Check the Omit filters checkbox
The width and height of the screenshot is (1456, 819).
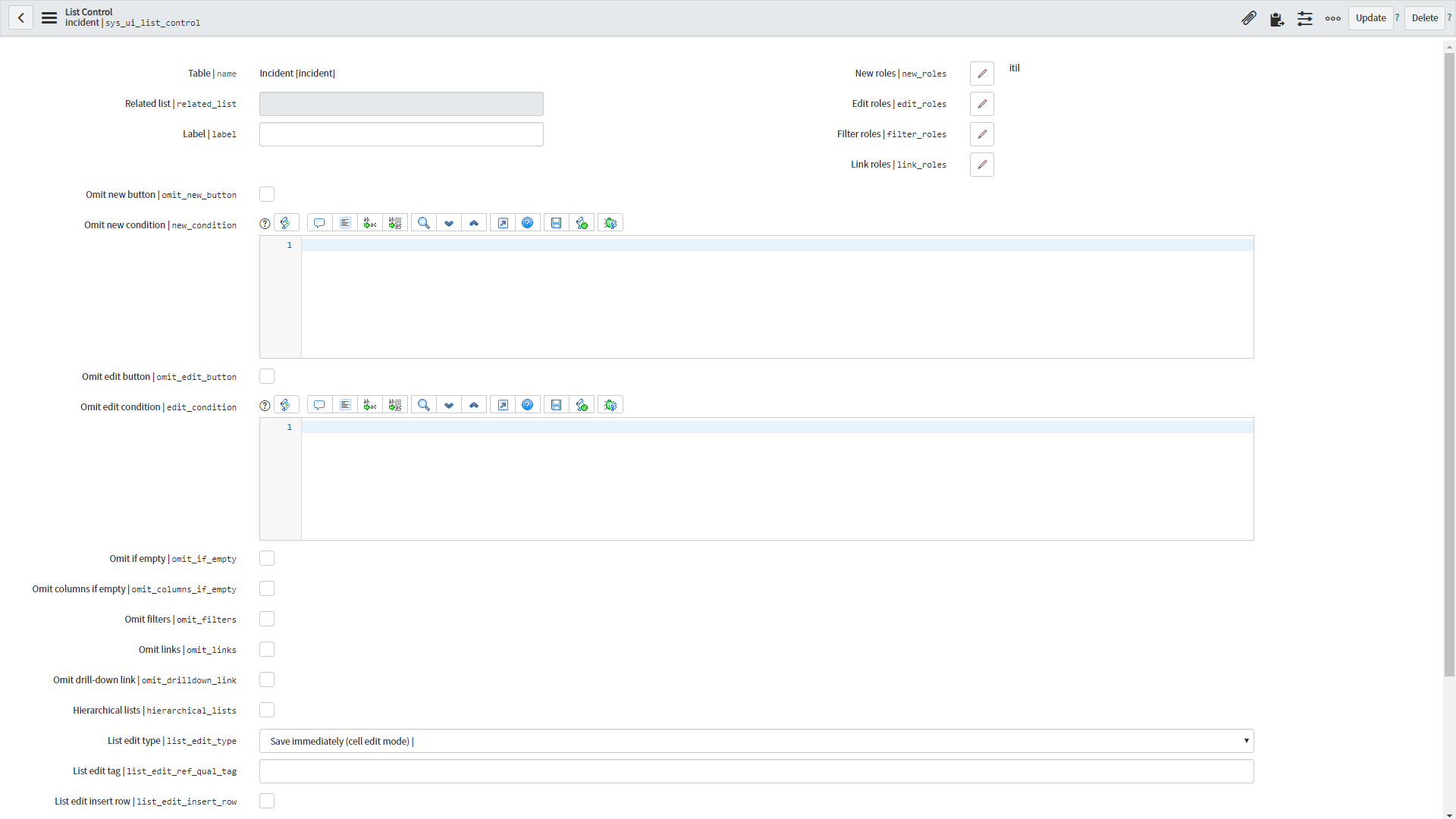[x=267, y=620]
